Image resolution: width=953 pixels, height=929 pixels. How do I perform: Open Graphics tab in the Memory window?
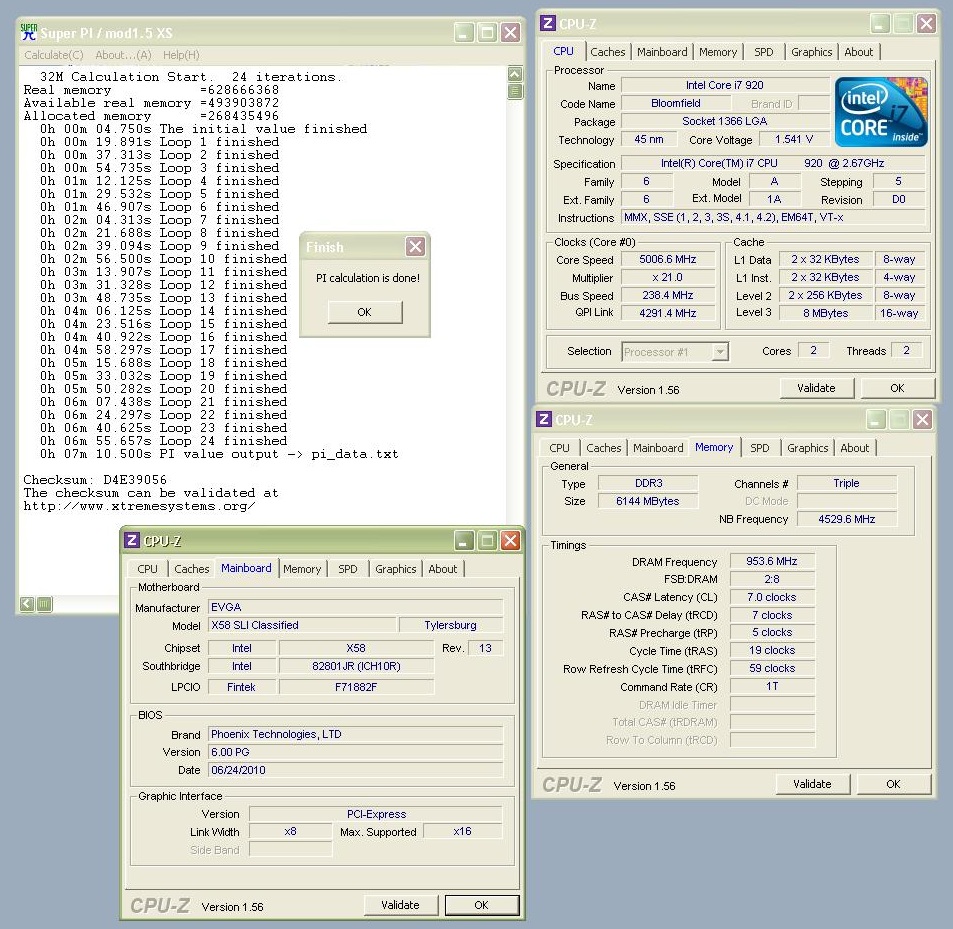[x=807, y=448]
